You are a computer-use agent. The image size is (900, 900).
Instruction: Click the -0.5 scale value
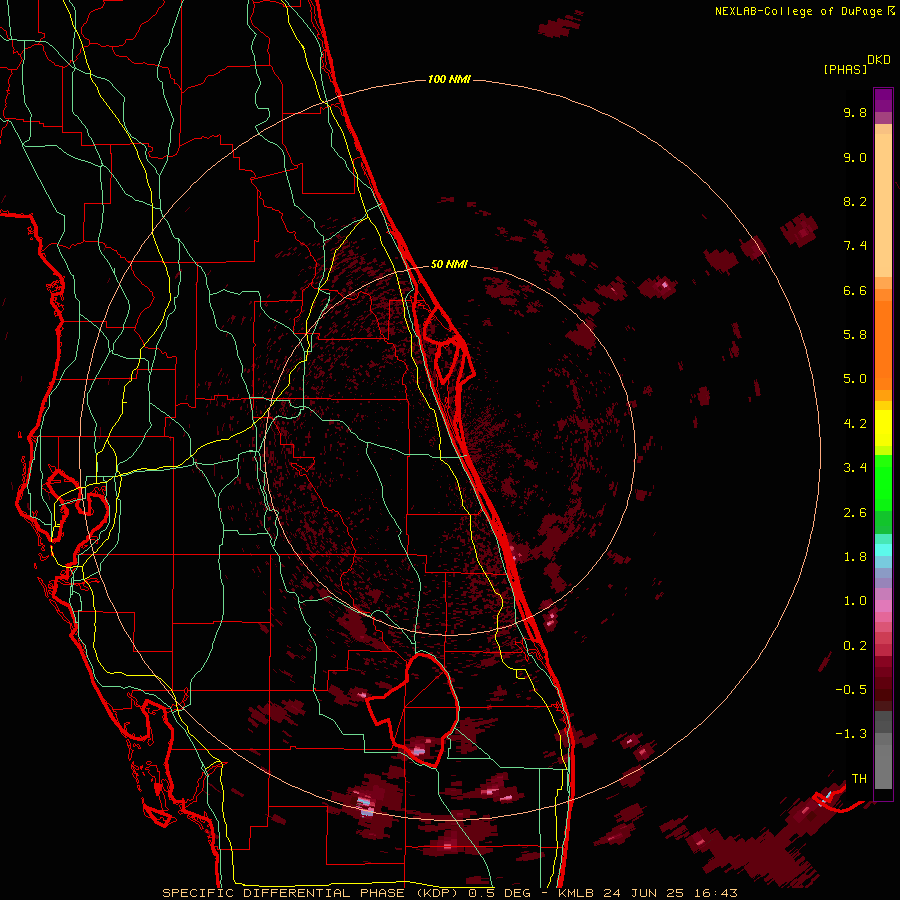coord(851,690)
